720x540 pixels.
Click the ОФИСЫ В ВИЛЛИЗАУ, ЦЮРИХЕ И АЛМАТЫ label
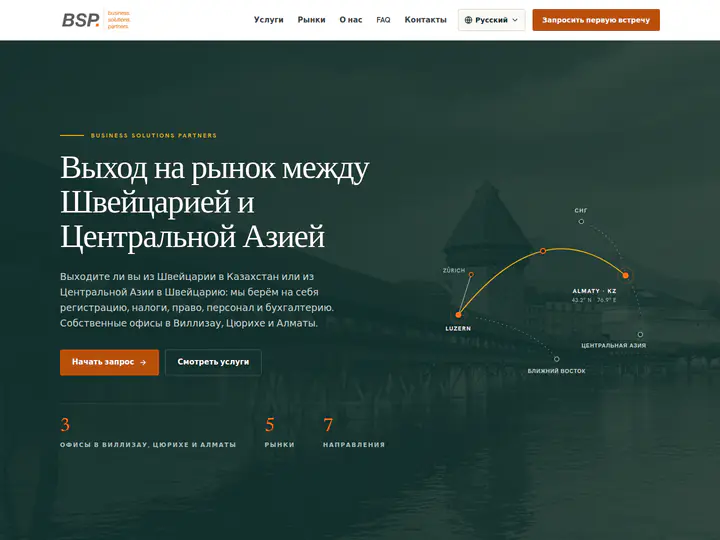point(148,444)
